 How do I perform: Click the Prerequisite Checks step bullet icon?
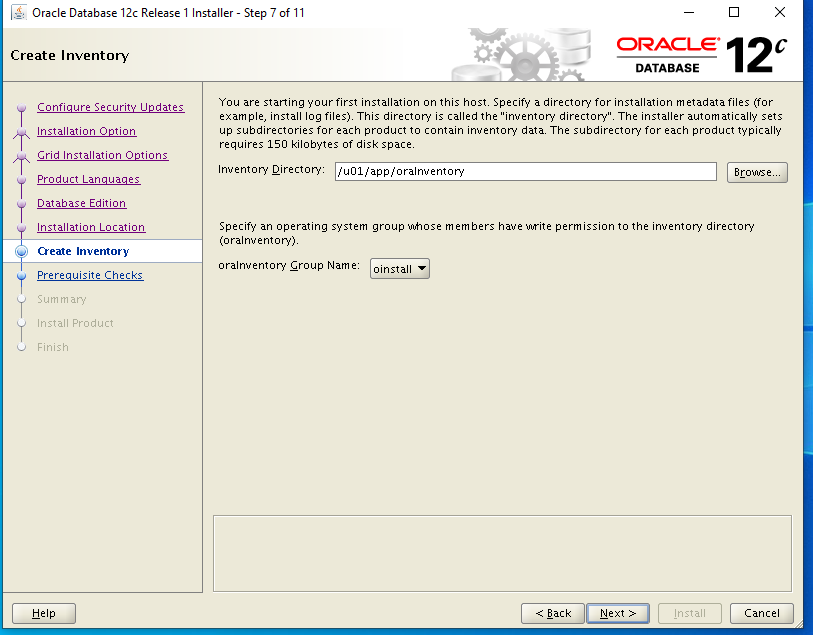point(21,275)
